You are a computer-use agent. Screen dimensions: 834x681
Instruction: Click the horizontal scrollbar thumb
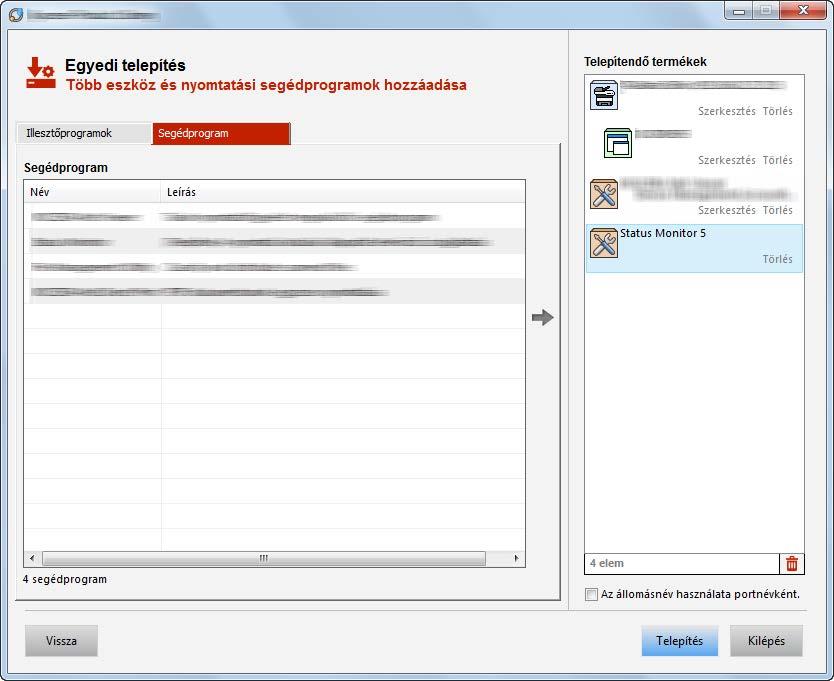(x=264, y=558)
